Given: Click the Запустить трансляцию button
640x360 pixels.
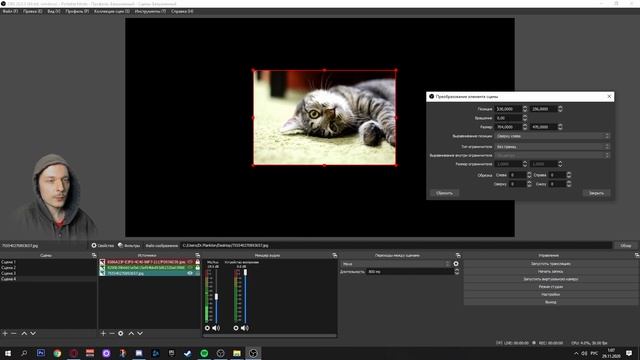Looking at the screenshot, I should point(551,264).
